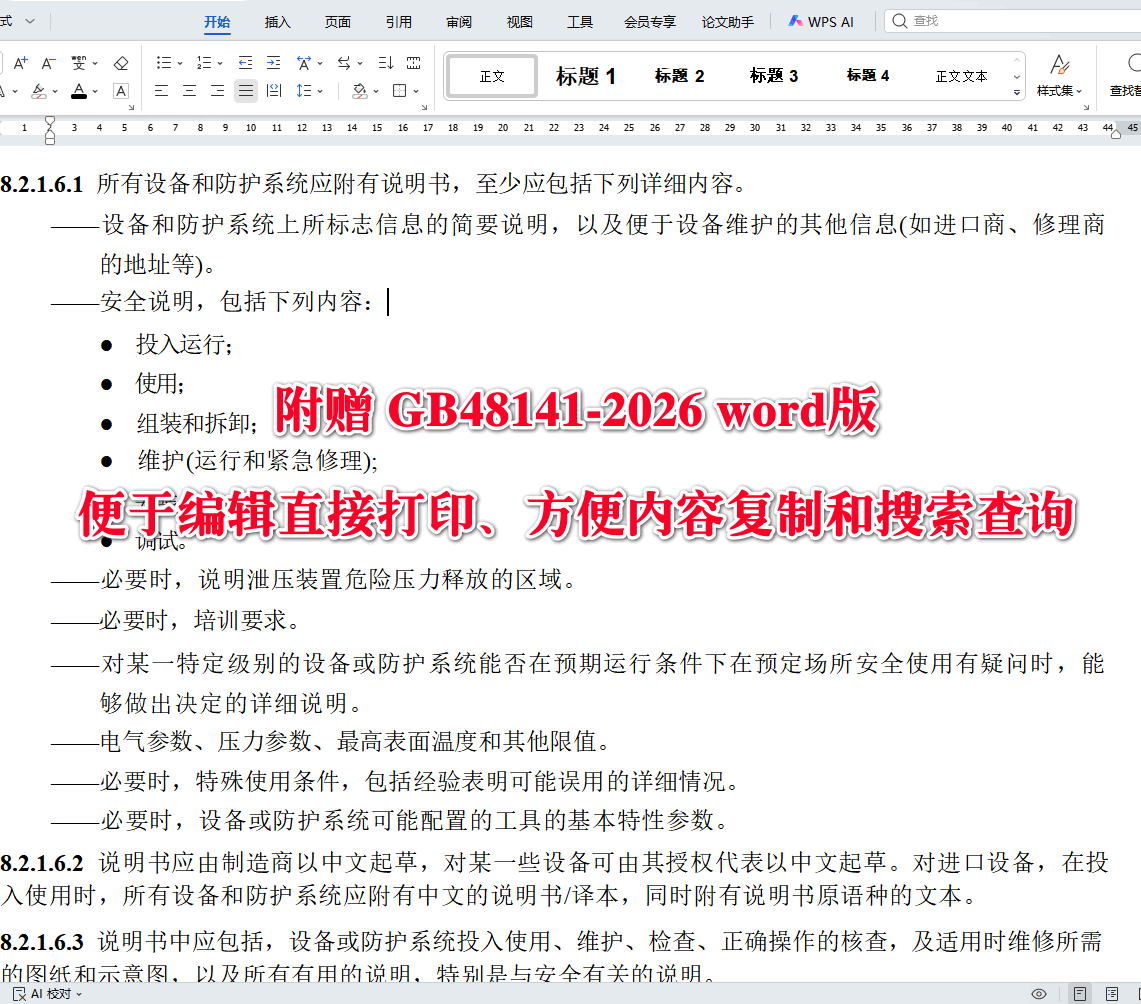Open the paragraph settings dialog launcher
This screenshot has height=1004, width=1141.
point(424,107)
